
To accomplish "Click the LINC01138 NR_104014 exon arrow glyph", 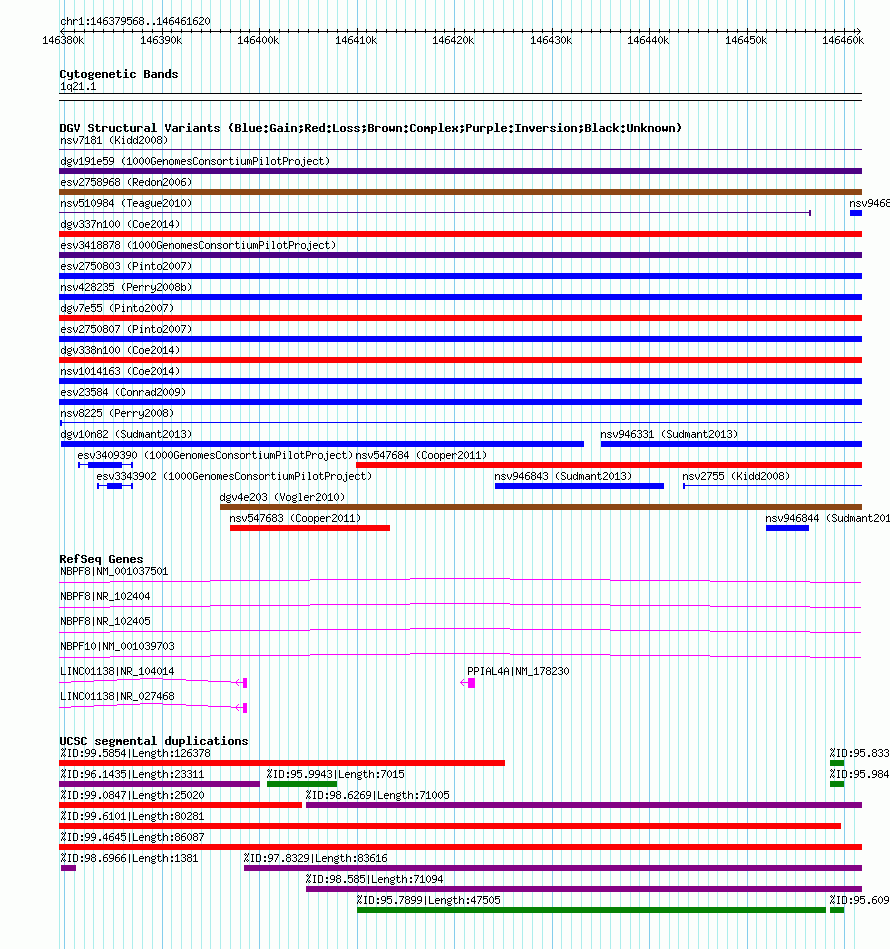I will click(241, 683).
